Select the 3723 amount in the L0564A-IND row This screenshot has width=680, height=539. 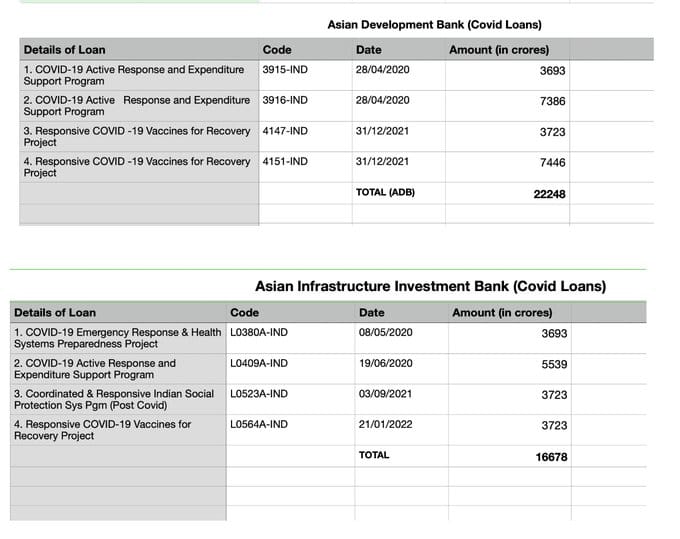pyautogui.click(x=510, y=430)
